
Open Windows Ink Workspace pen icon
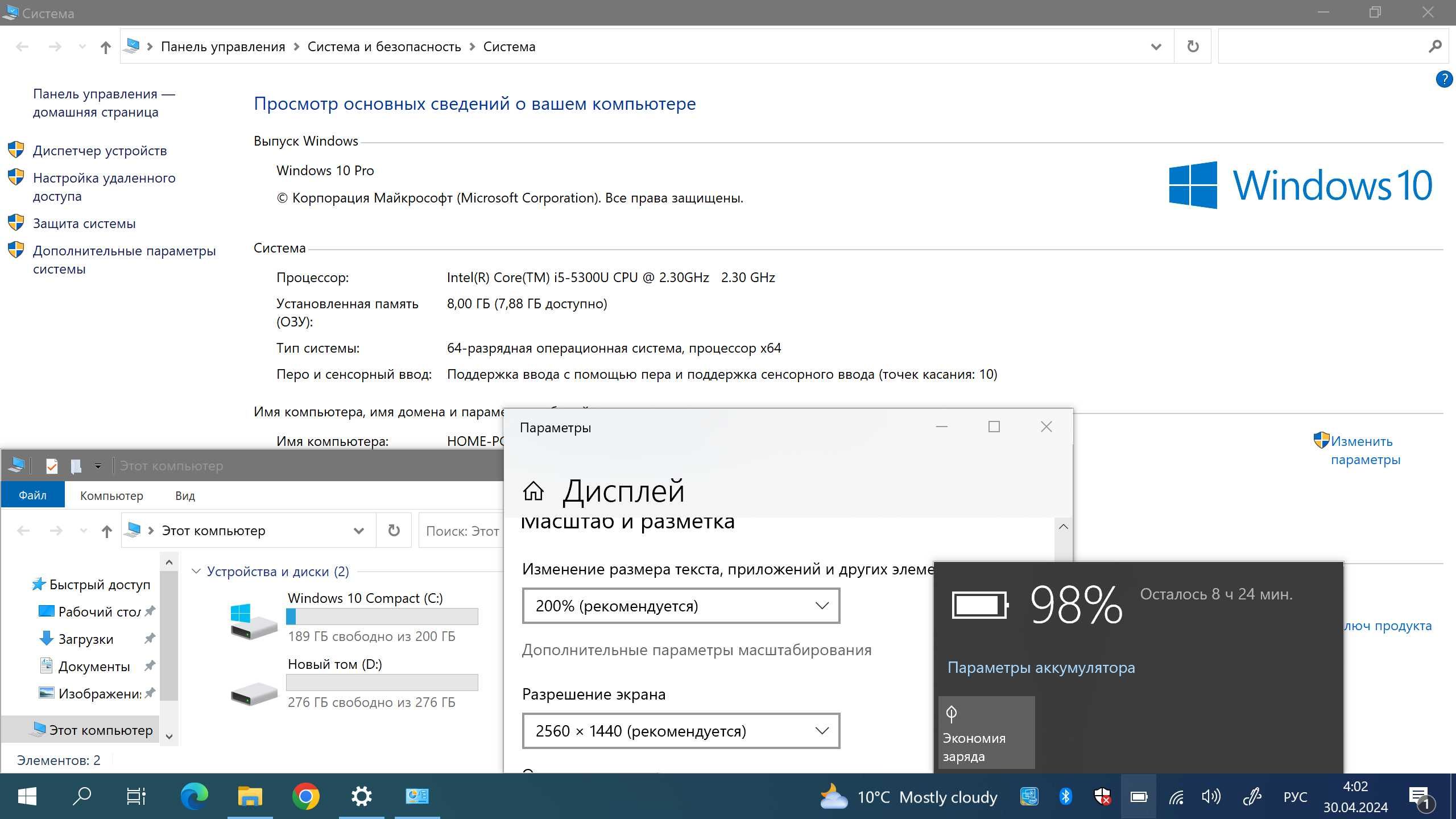click(x=1252, y=796)
